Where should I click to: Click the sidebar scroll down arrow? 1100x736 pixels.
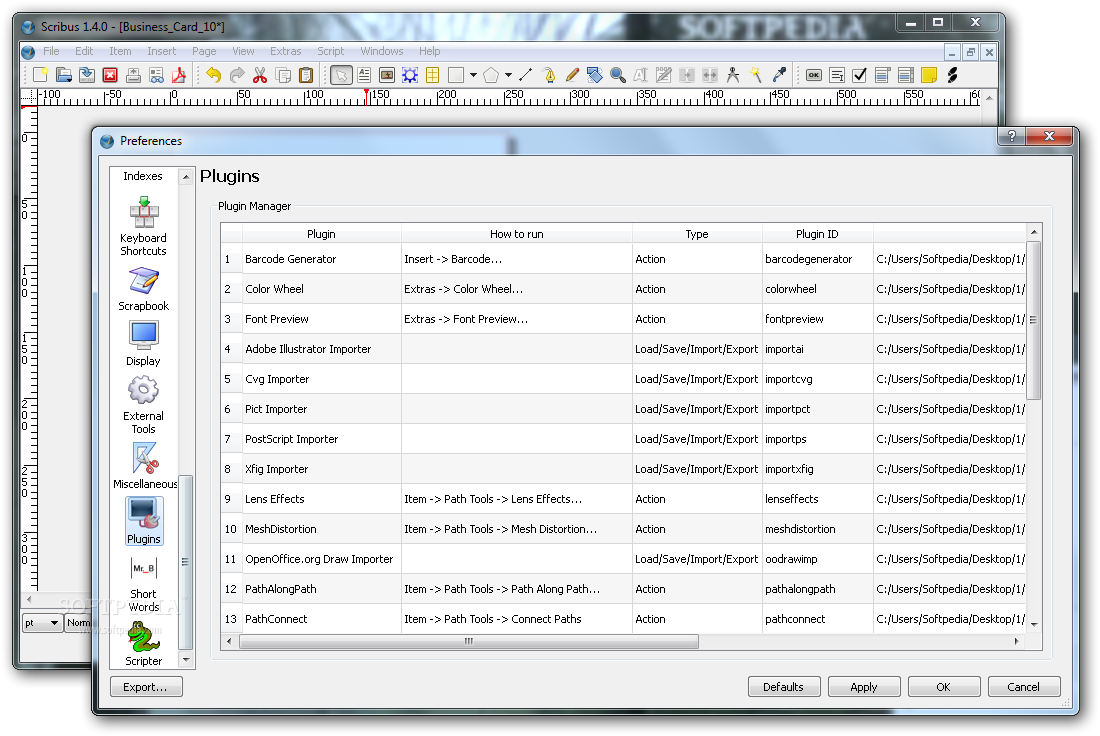click(x=186, y=660)
